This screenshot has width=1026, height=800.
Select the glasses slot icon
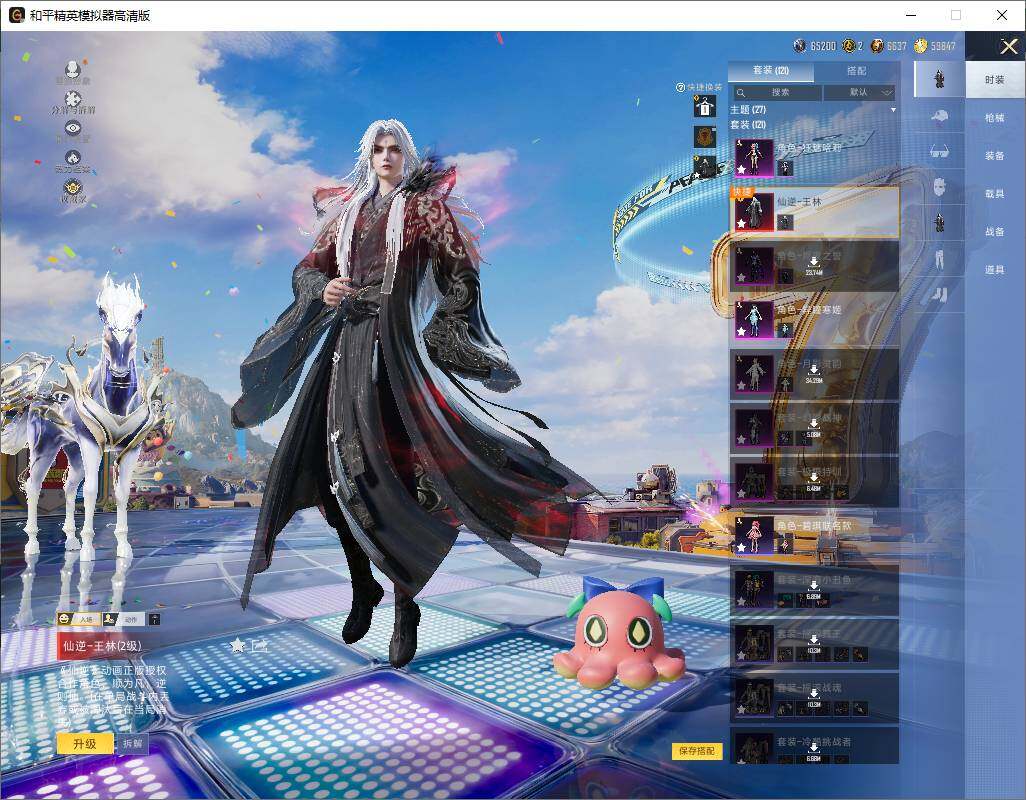pyautogui.click(x=940, y=152)
